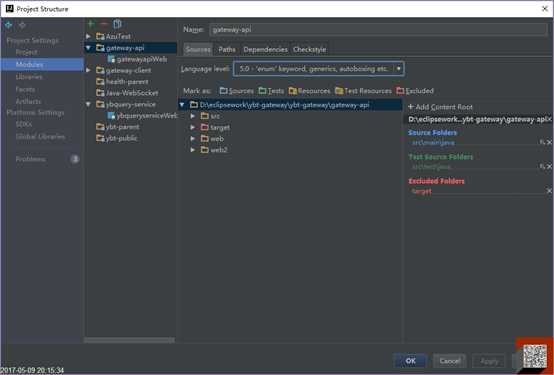Collapse the gateway-api module node
The width and height of the screenshot is (554, 375).
88,47
